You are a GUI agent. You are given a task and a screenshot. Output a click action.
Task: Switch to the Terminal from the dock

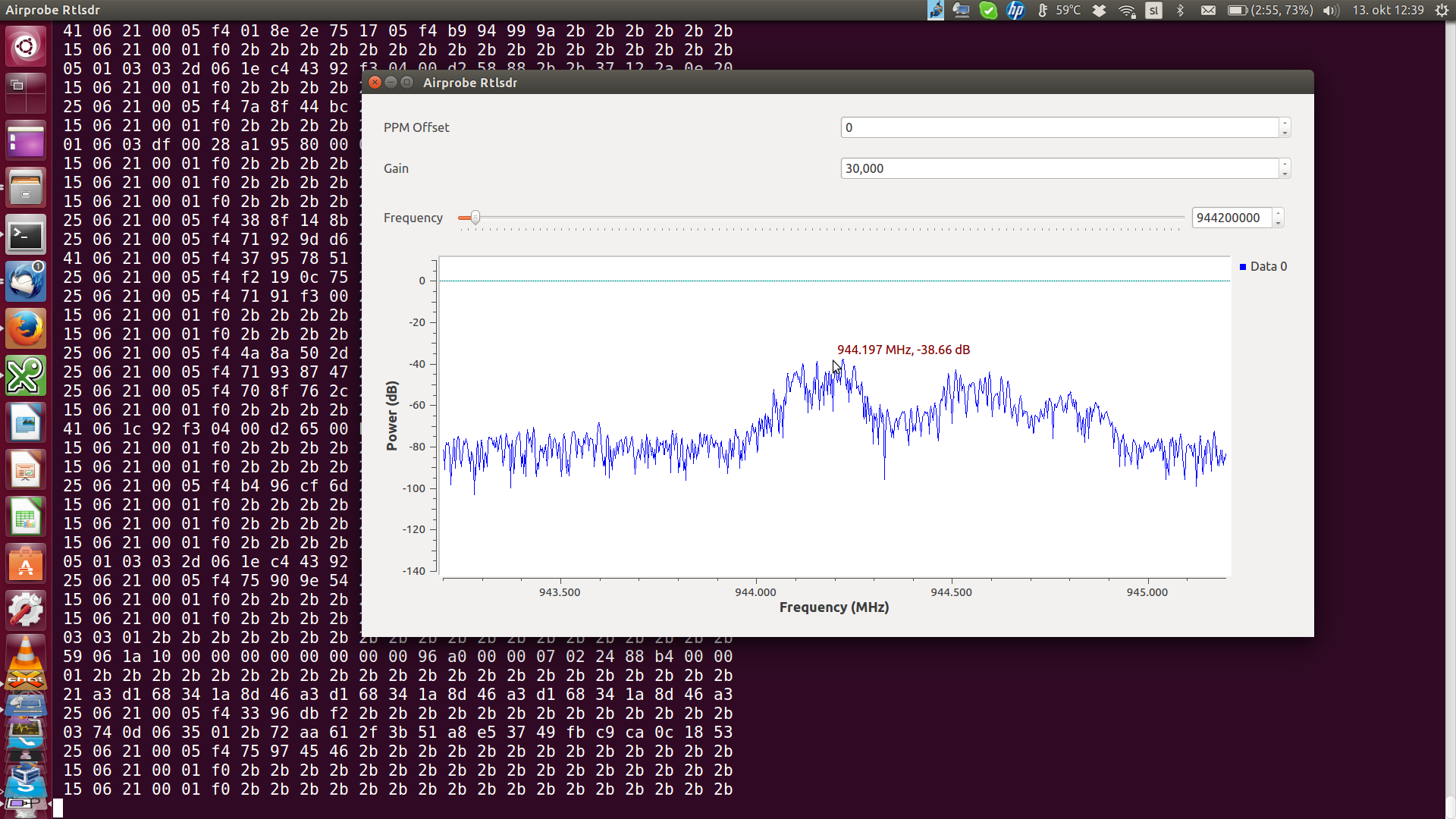(x=26, y=235)
